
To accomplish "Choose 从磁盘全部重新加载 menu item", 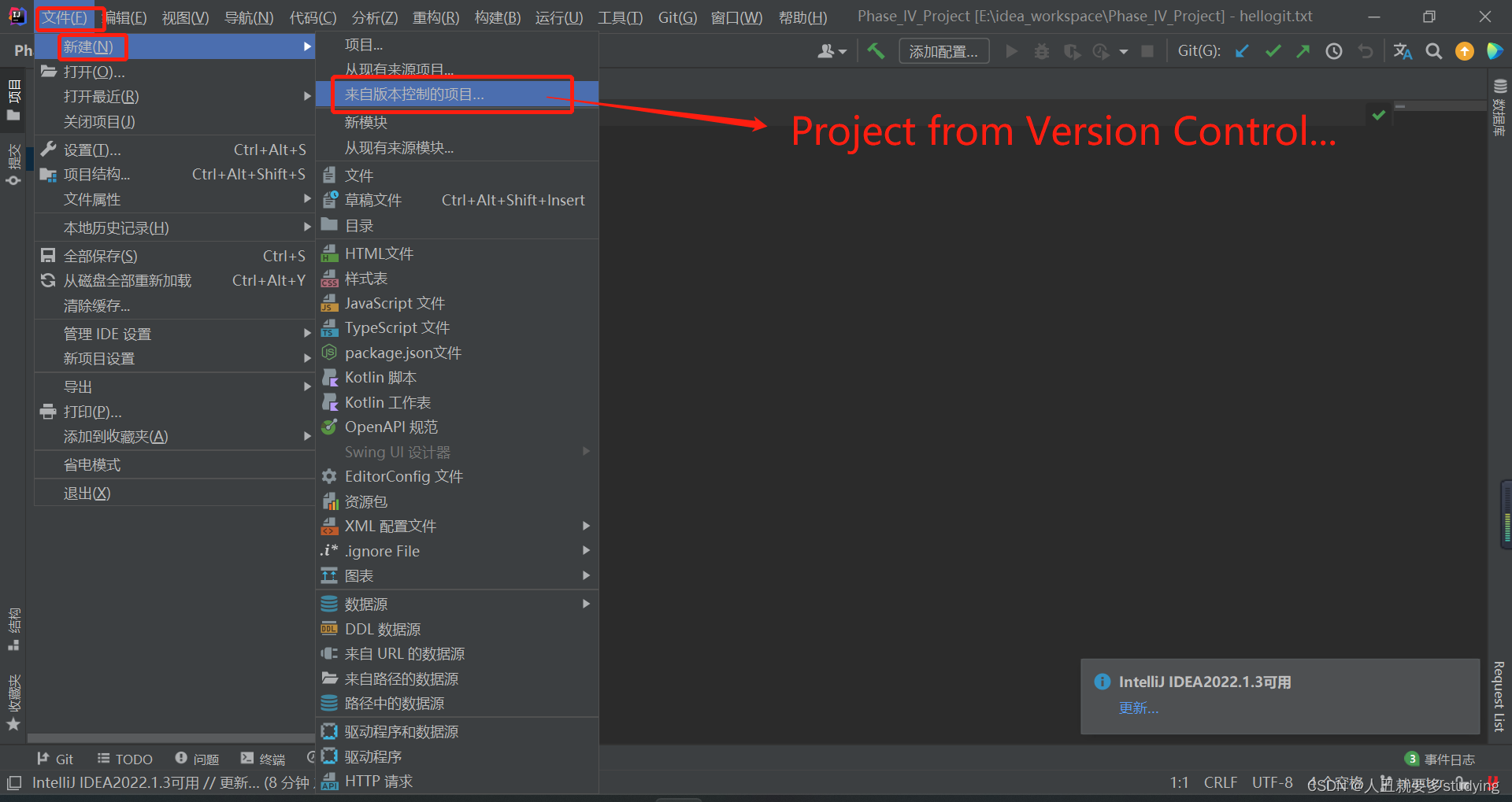I will coord(175,280).
